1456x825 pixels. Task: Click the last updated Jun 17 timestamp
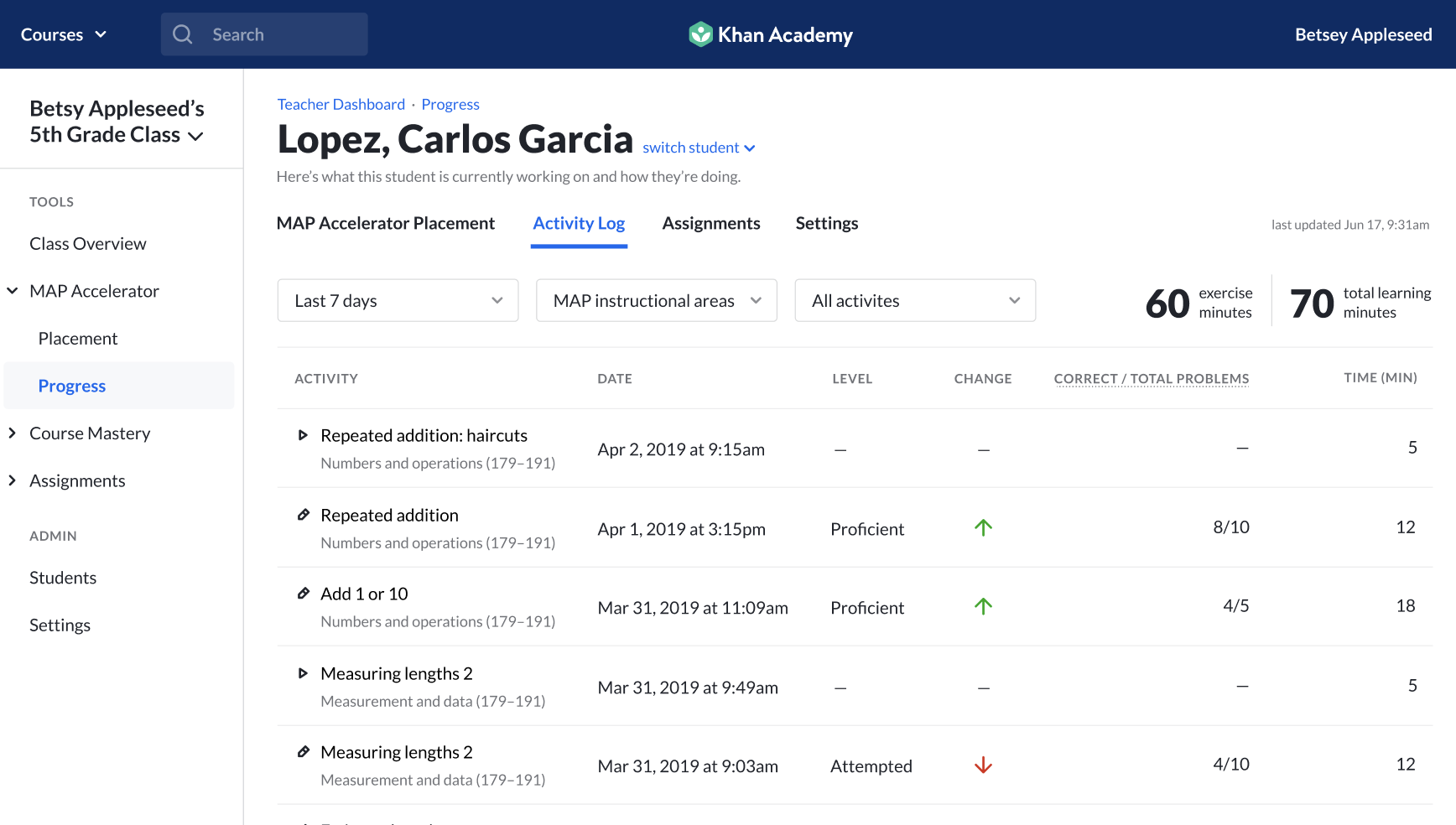(1350, 225)
